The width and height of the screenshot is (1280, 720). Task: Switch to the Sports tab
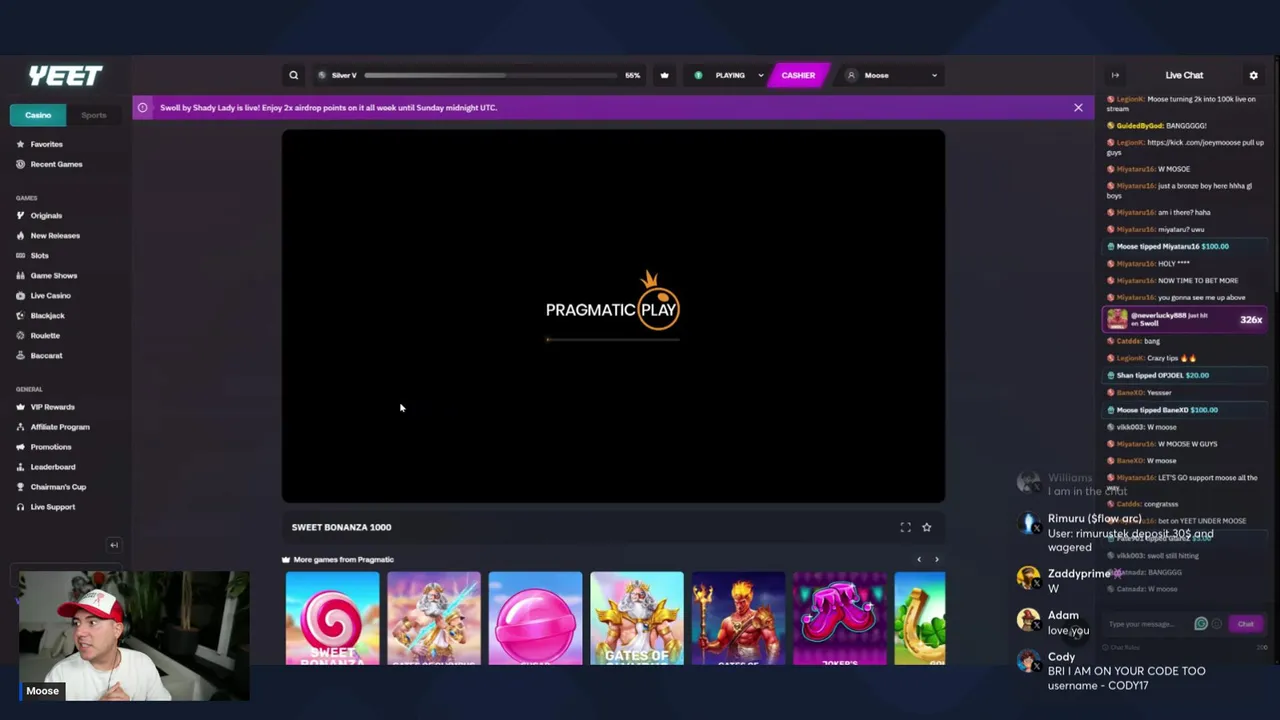pos(94,115)
